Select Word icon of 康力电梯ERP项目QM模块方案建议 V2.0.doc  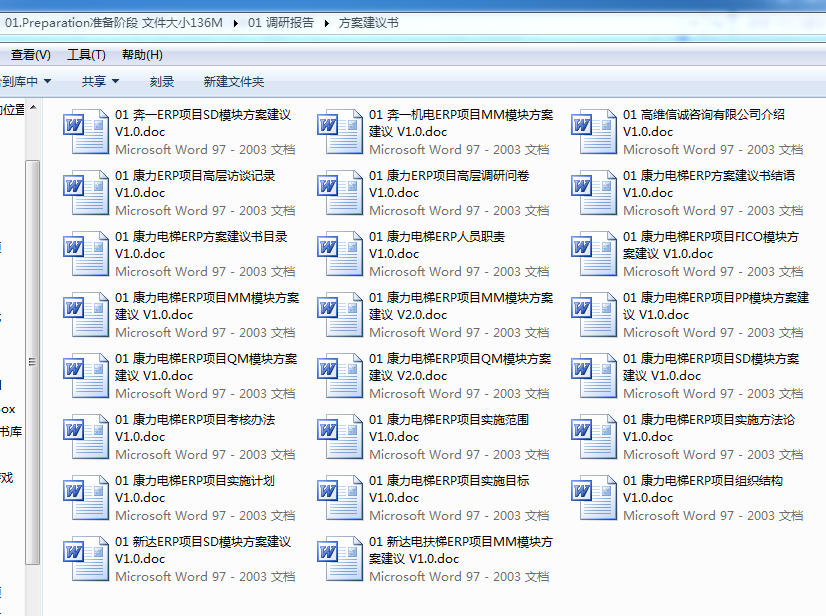click(340, 376)
